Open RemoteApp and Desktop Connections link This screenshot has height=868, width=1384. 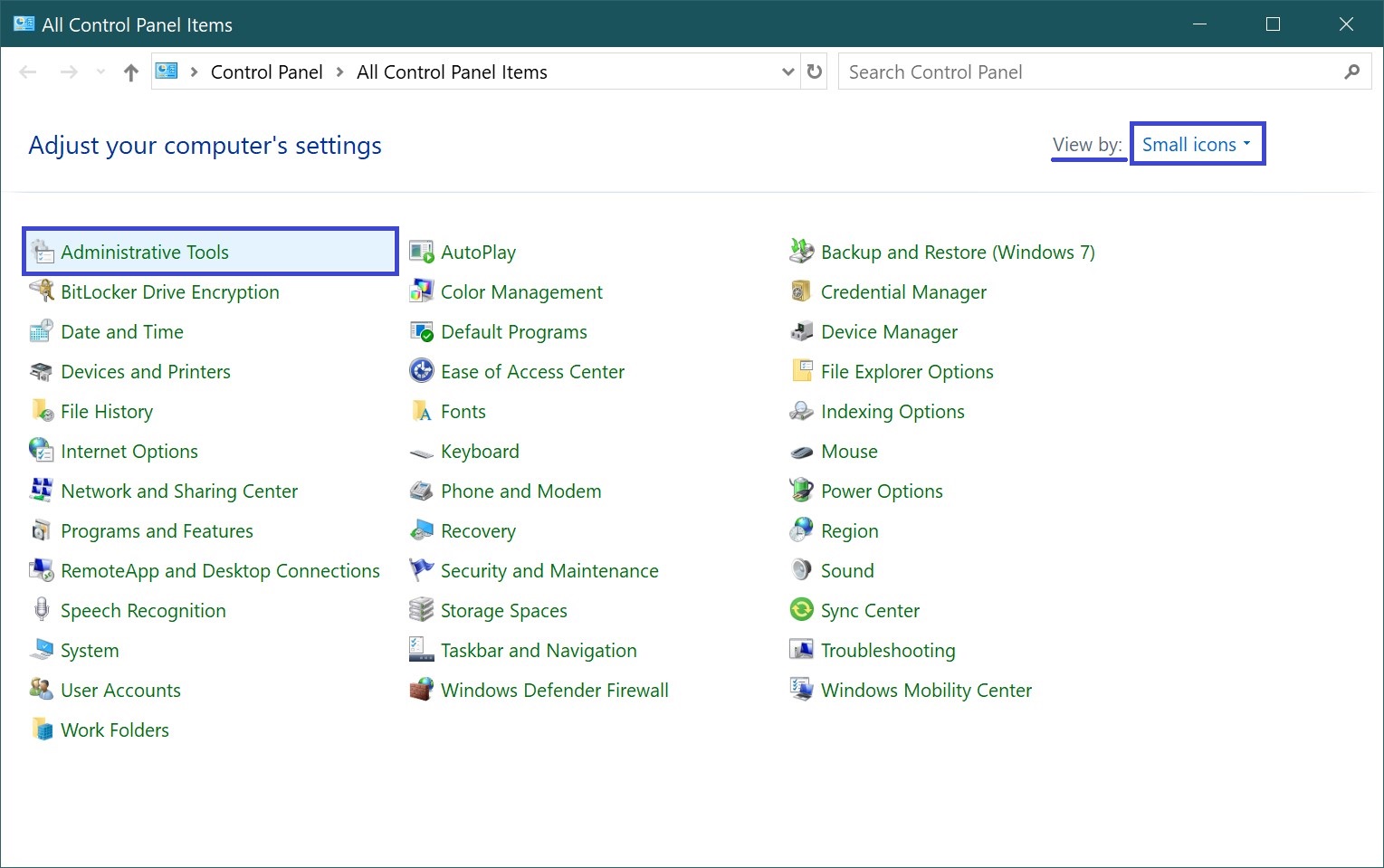pos(220,571)
